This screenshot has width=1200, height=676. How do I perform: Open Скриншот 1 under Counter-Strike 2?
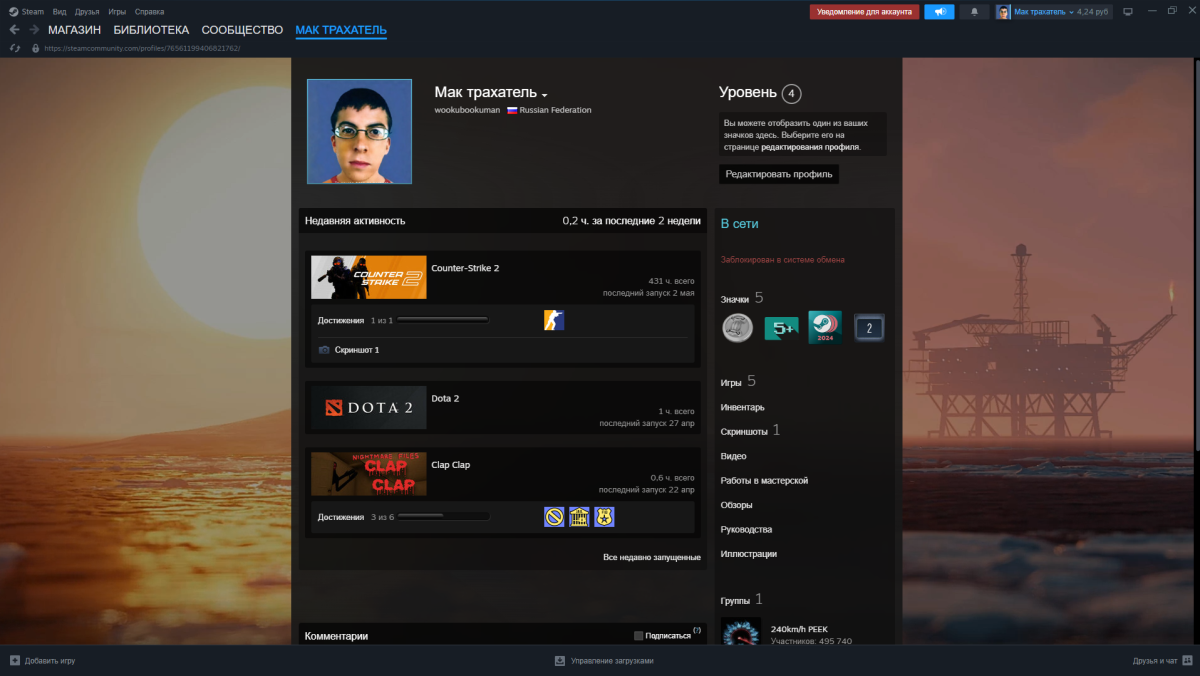tap(357, 350)
